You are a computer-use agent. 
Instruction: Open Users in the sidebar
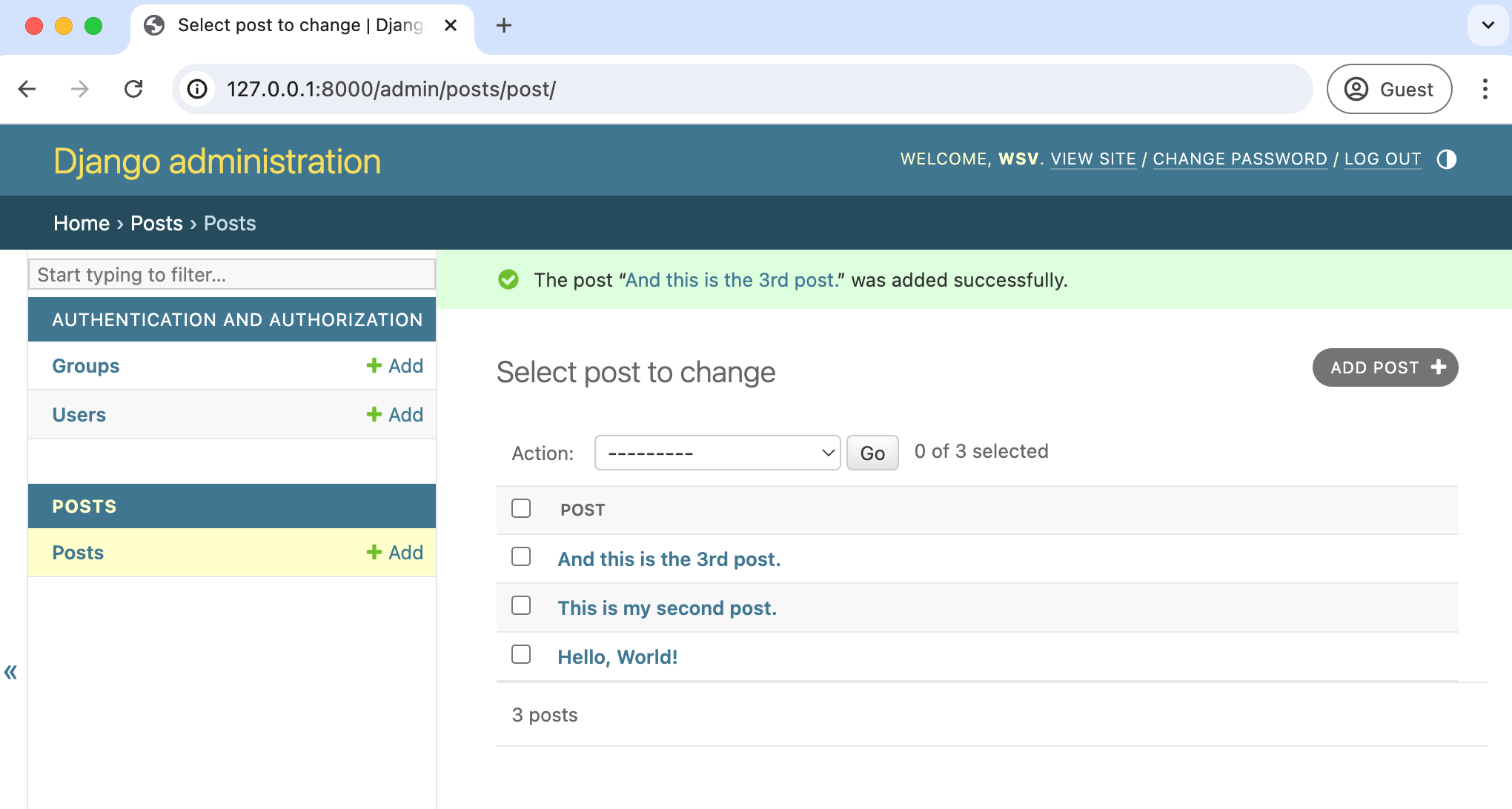(x=79, y=415)
